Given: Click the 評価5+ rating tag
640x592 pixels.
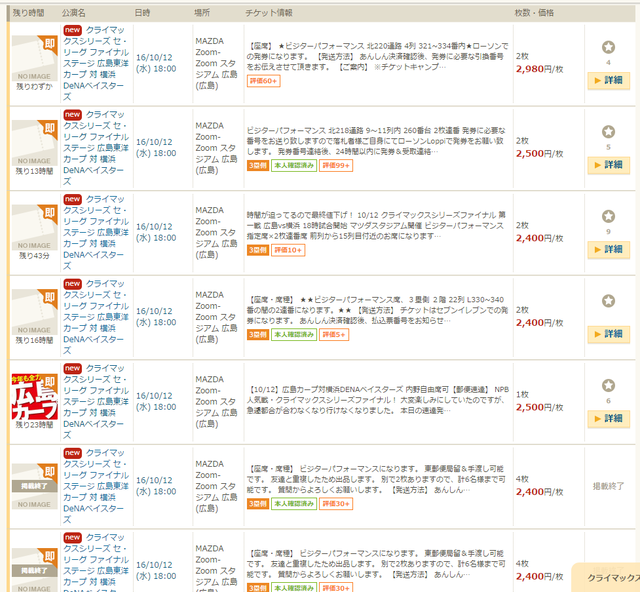Looking at the screenshot, I should click(x=334, y=335).
